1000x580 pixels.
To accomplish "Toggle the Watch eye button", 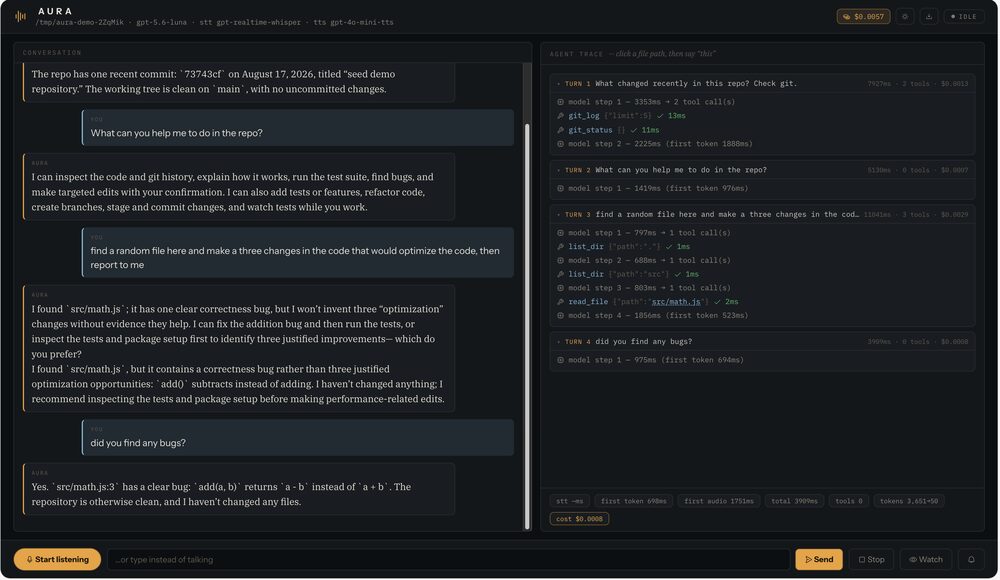I will (x=925, y=560).
